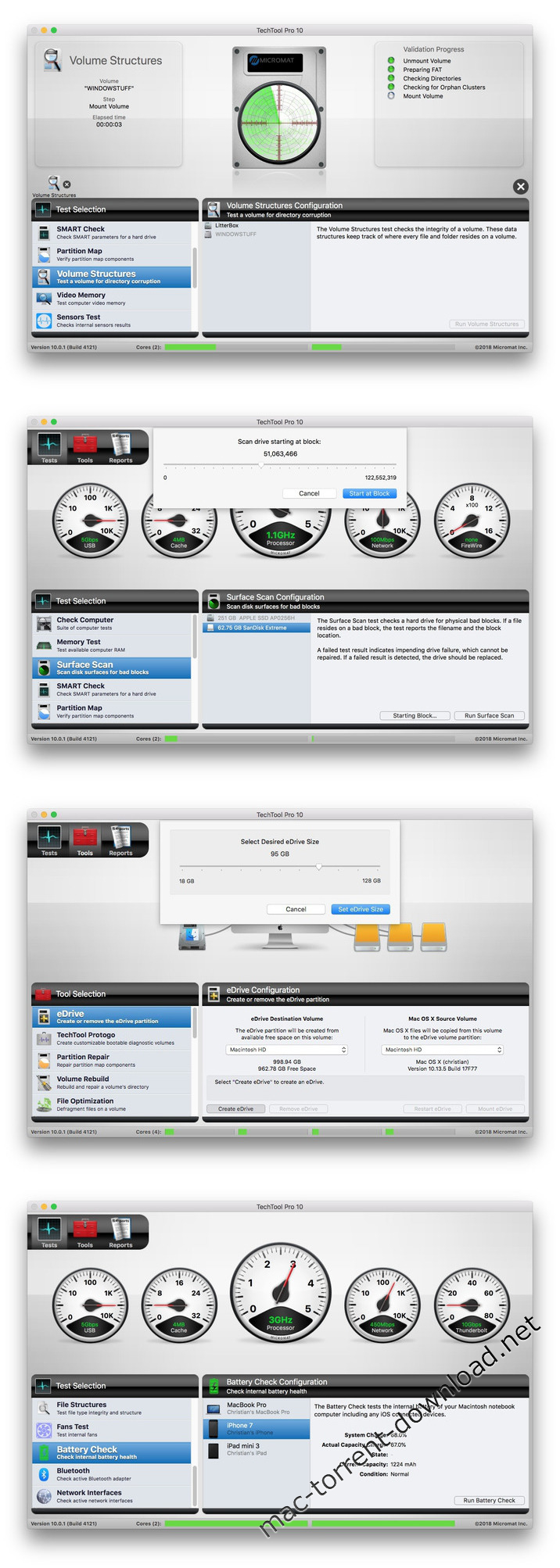The height and width of the screenshot is (1568, 560).
Task: Select the Fans Test icon
Action: coord(44,1430)
